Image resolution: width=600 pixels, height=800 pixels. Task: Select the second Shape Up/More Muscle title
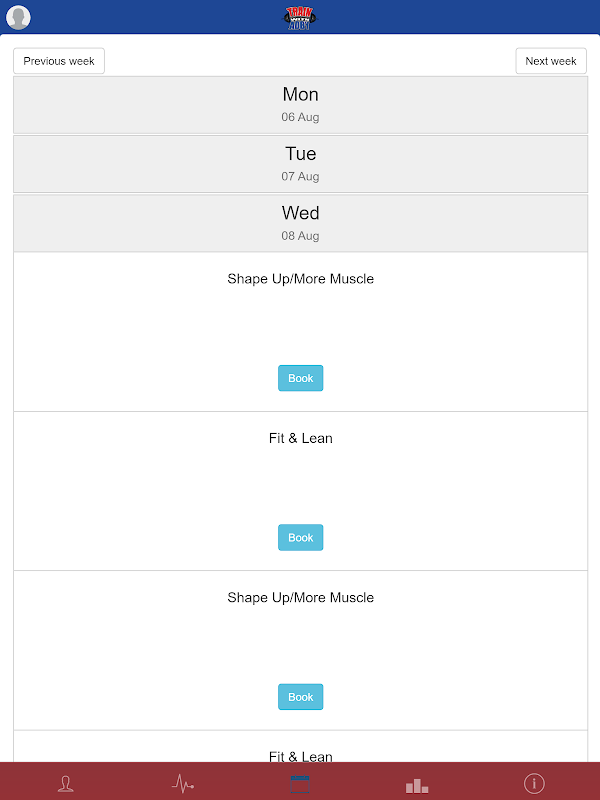[300, 598]
